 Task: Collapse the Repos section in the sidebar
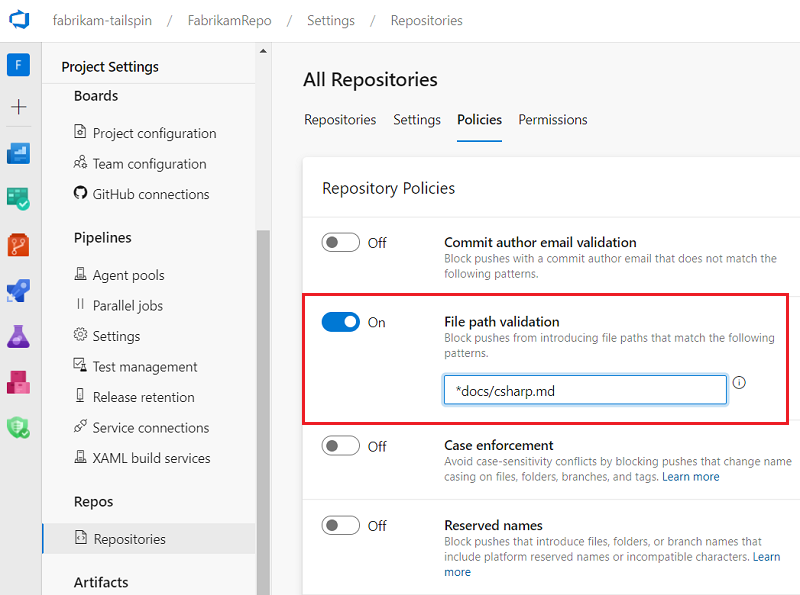(95, 501)
